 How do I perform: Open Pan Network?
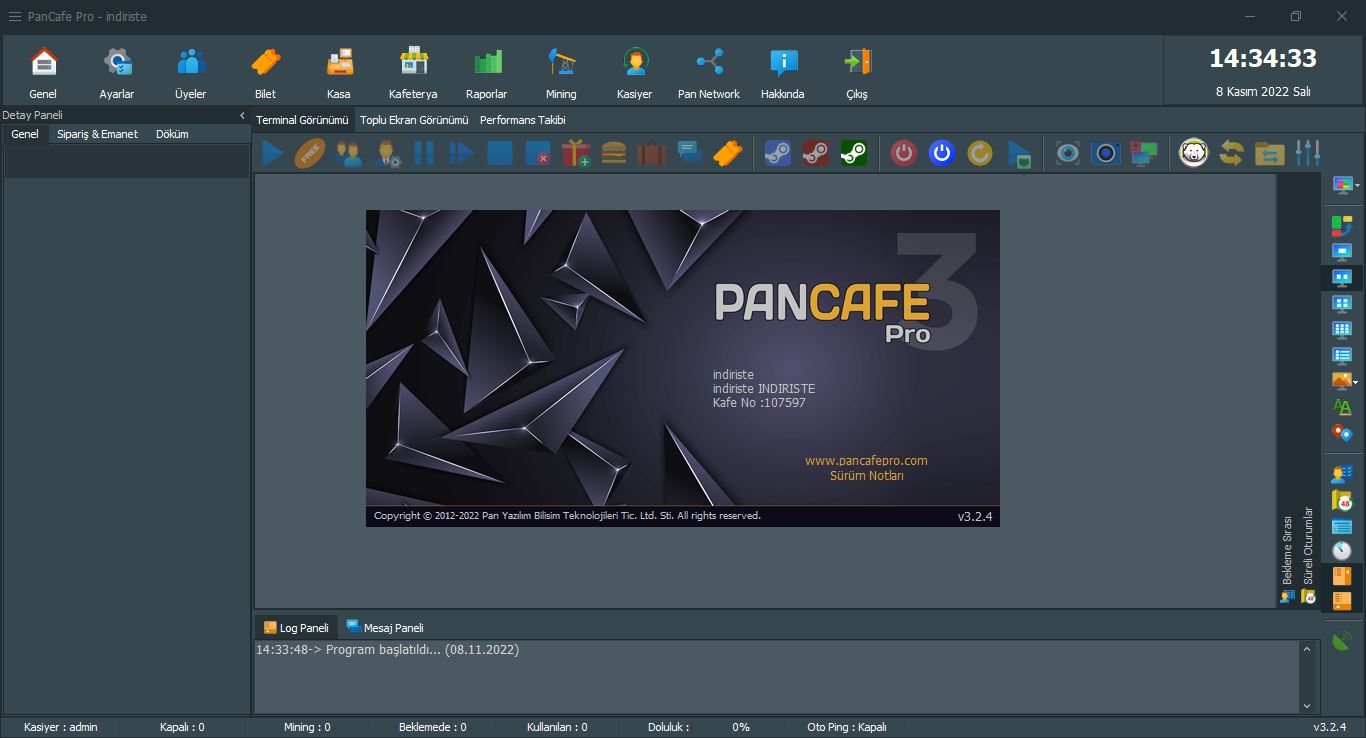click(709, 73)
